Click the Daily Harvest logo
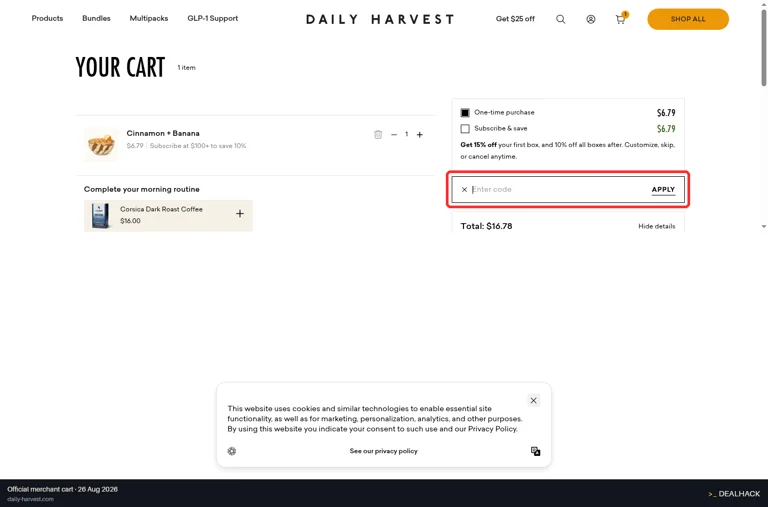This screenshot has height=507, width=768. click(x=380, y=19)
